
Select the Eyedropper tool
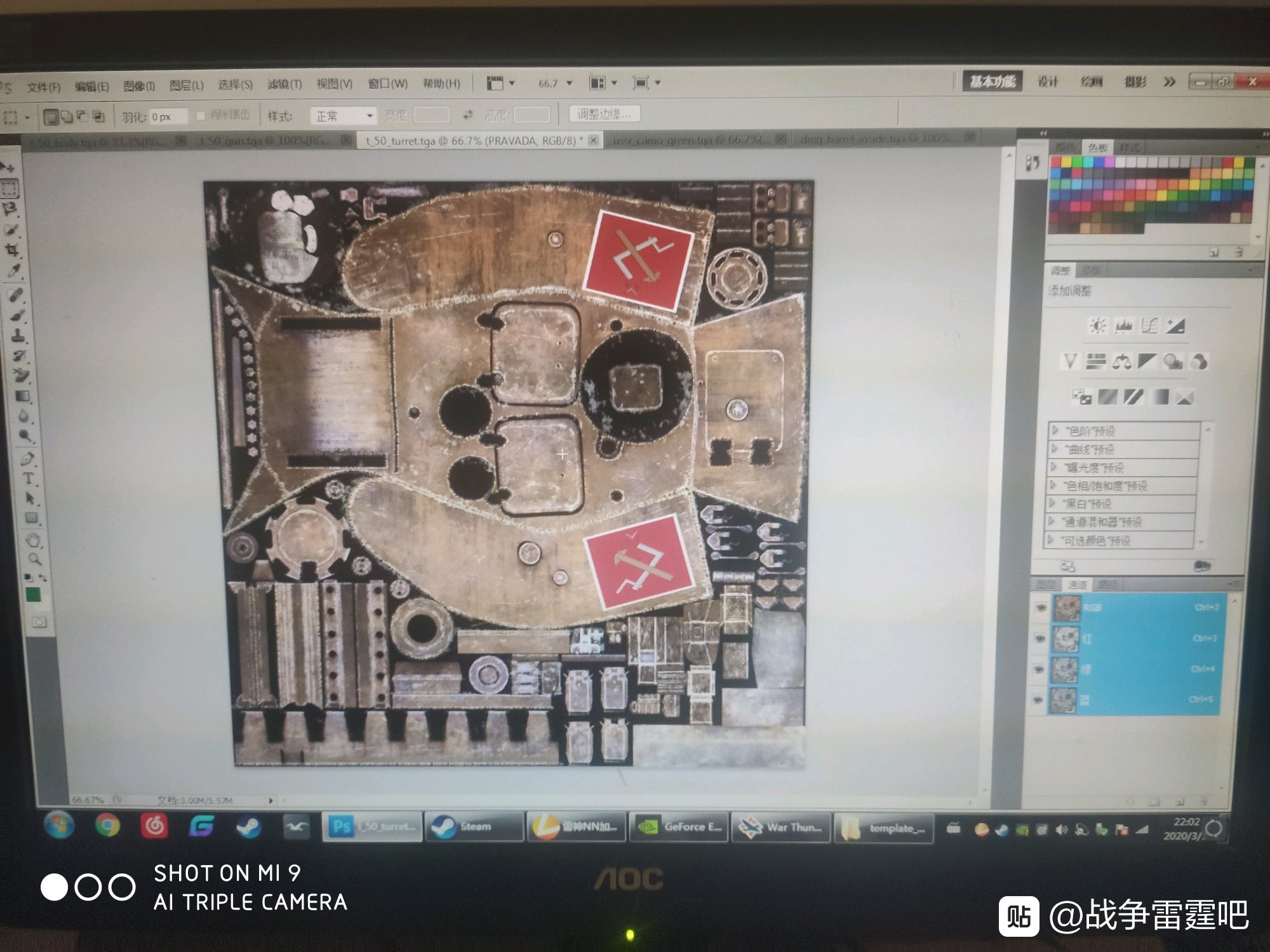[x=13, y=272]
